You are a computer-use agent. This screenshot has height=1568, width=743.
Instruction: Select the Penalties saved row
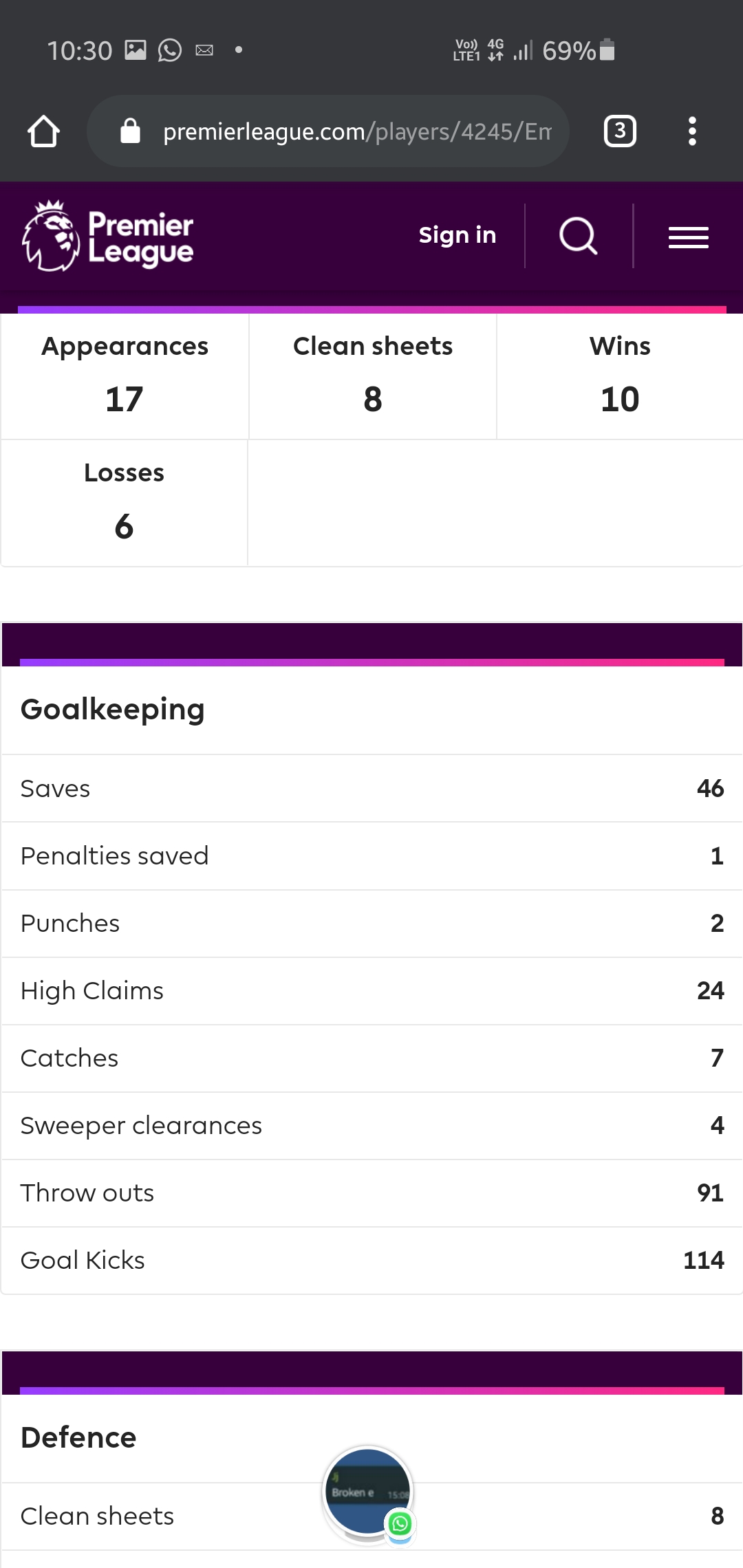point(371,856)
